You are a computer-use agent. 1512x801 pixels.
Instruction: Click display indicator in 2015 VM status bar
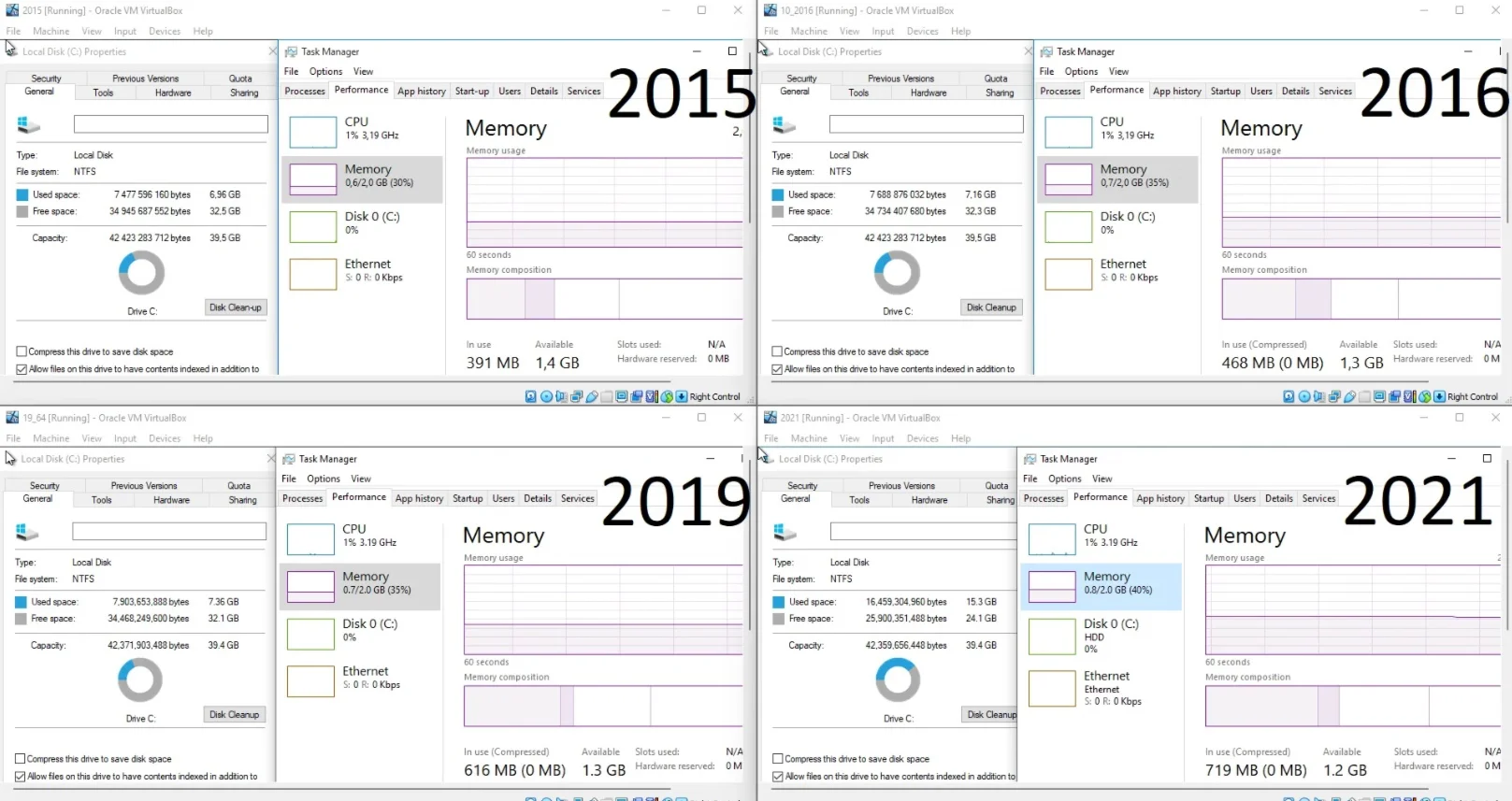[622, 396]
